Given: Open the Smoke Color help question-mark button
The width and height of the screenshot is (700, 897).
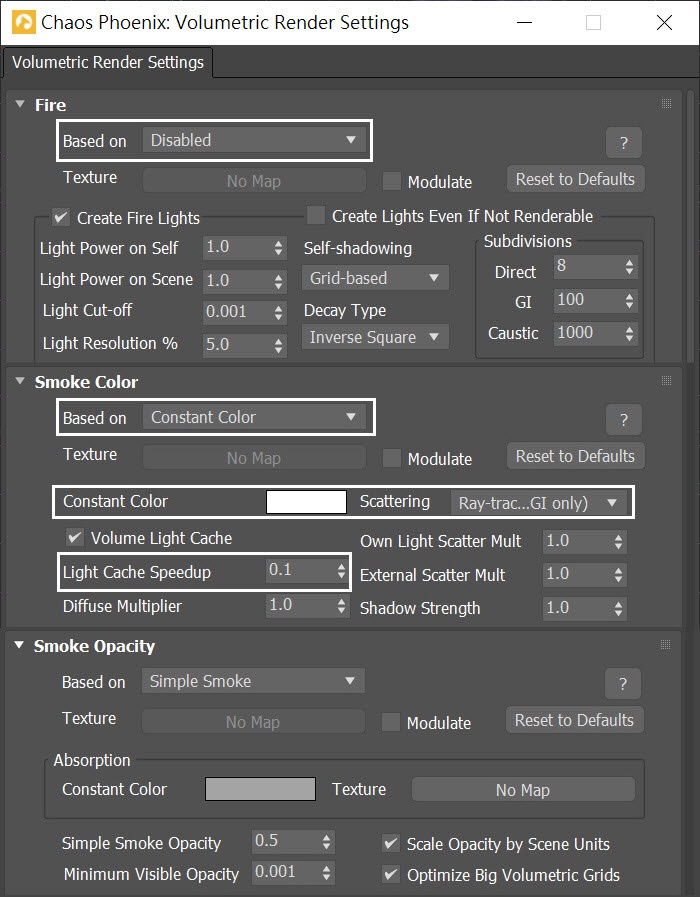Looking at the screenshot, I should [623, 420].
